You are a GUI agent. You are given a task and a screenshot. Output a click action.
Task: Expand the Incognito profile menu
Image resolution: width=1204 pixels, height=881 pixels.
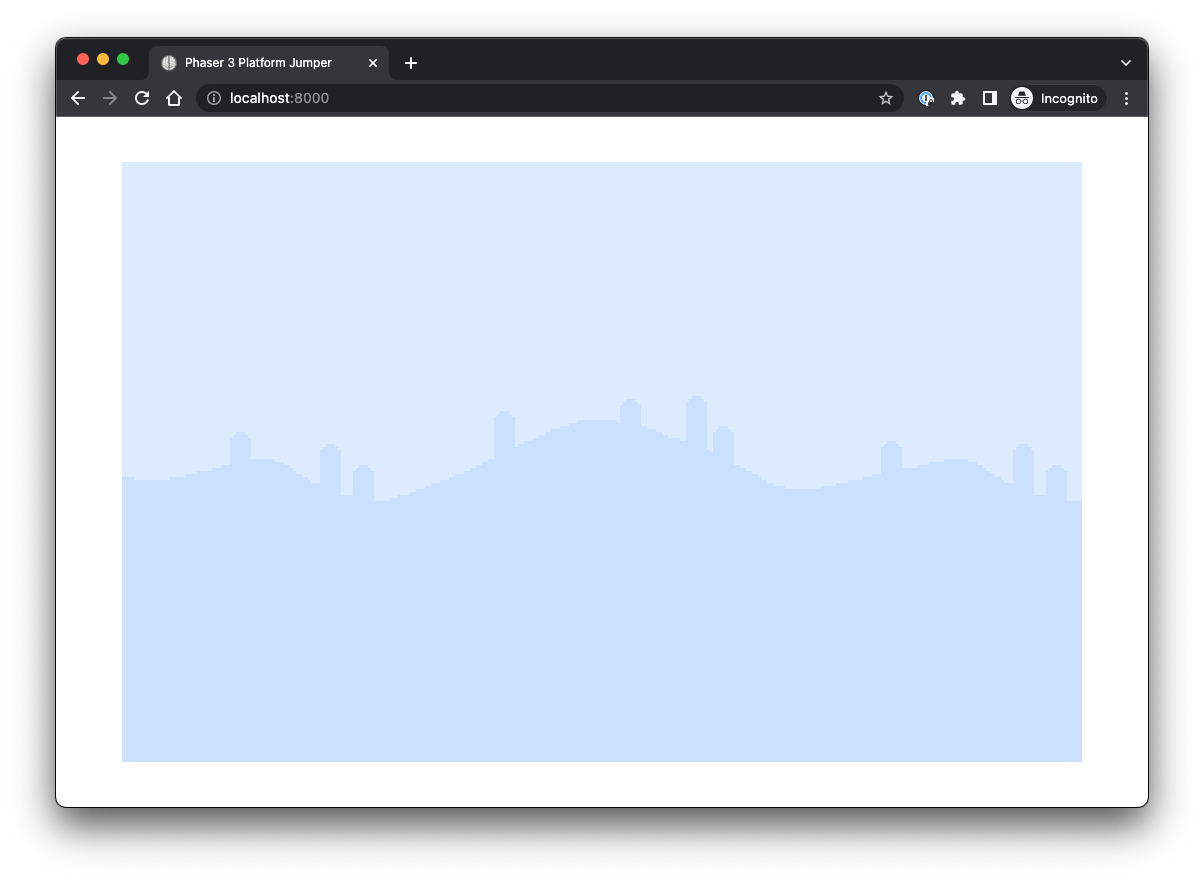coord(1056,98)
